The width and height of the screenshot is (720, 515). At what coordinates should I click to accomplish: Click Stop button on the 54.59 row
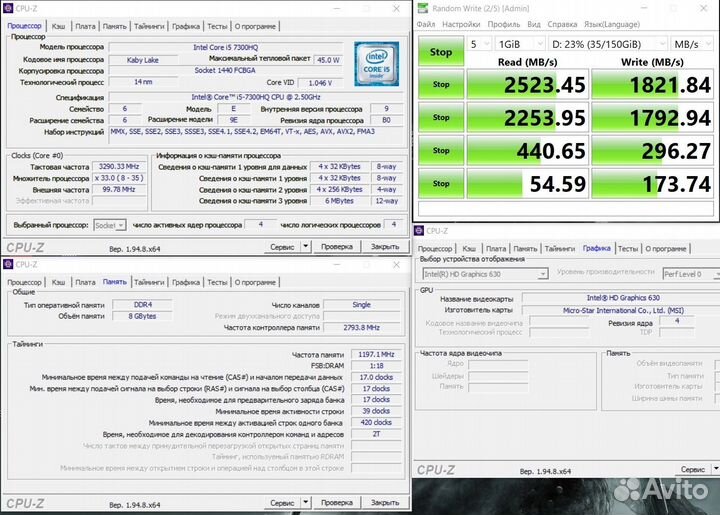441,183
